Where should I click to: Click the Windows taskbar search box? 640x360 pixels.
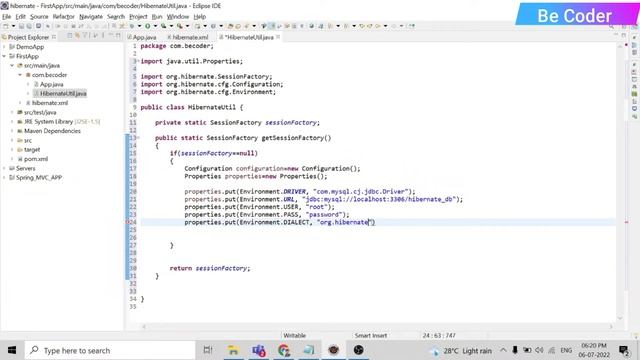tap(110, 350)
